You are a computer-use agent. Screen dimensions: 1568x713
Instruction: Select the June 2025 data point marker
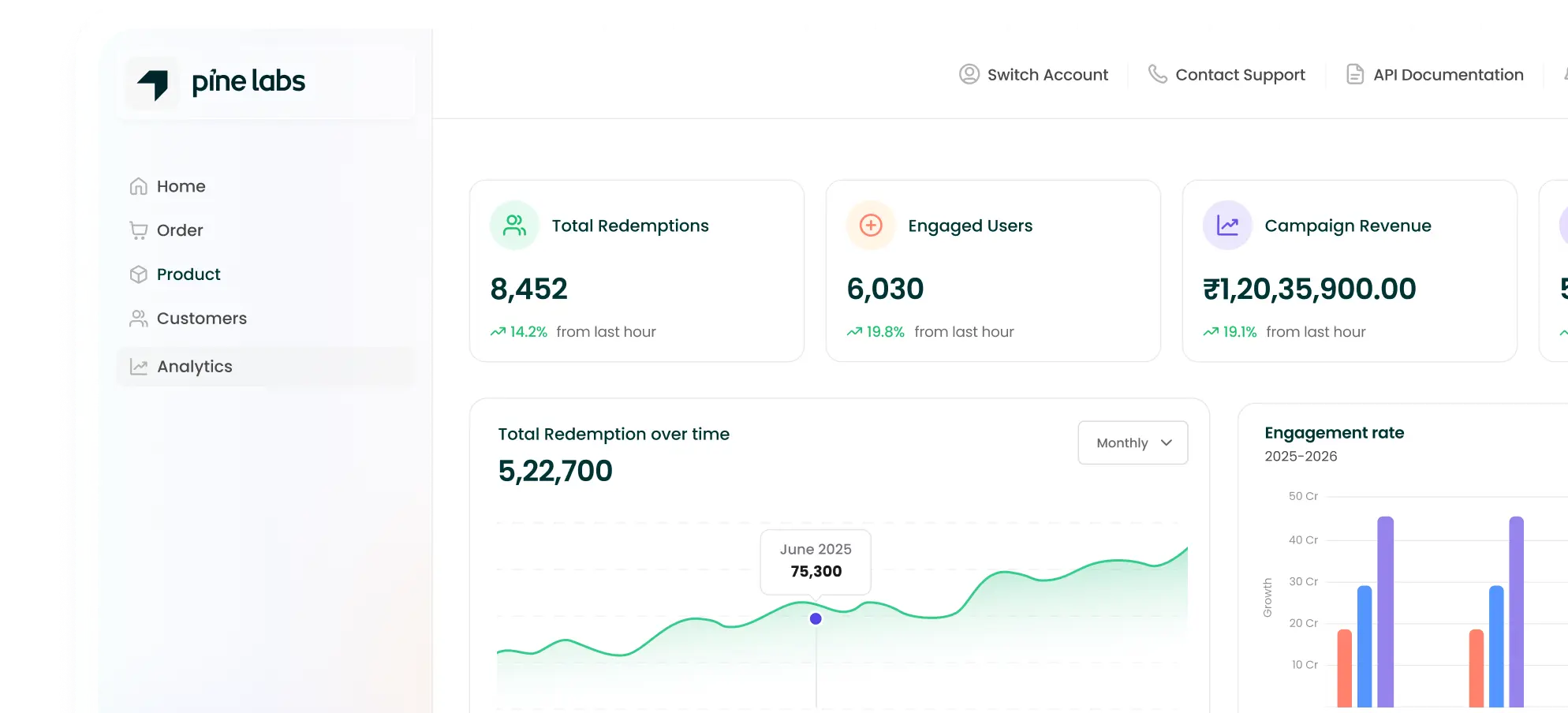coord(816,618)
